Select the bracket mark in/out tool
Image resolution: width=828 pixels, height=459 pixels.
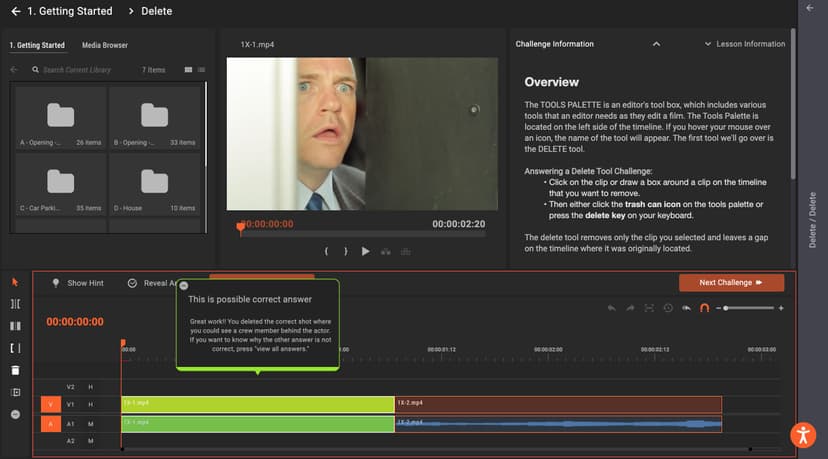(x=15, y=348)
